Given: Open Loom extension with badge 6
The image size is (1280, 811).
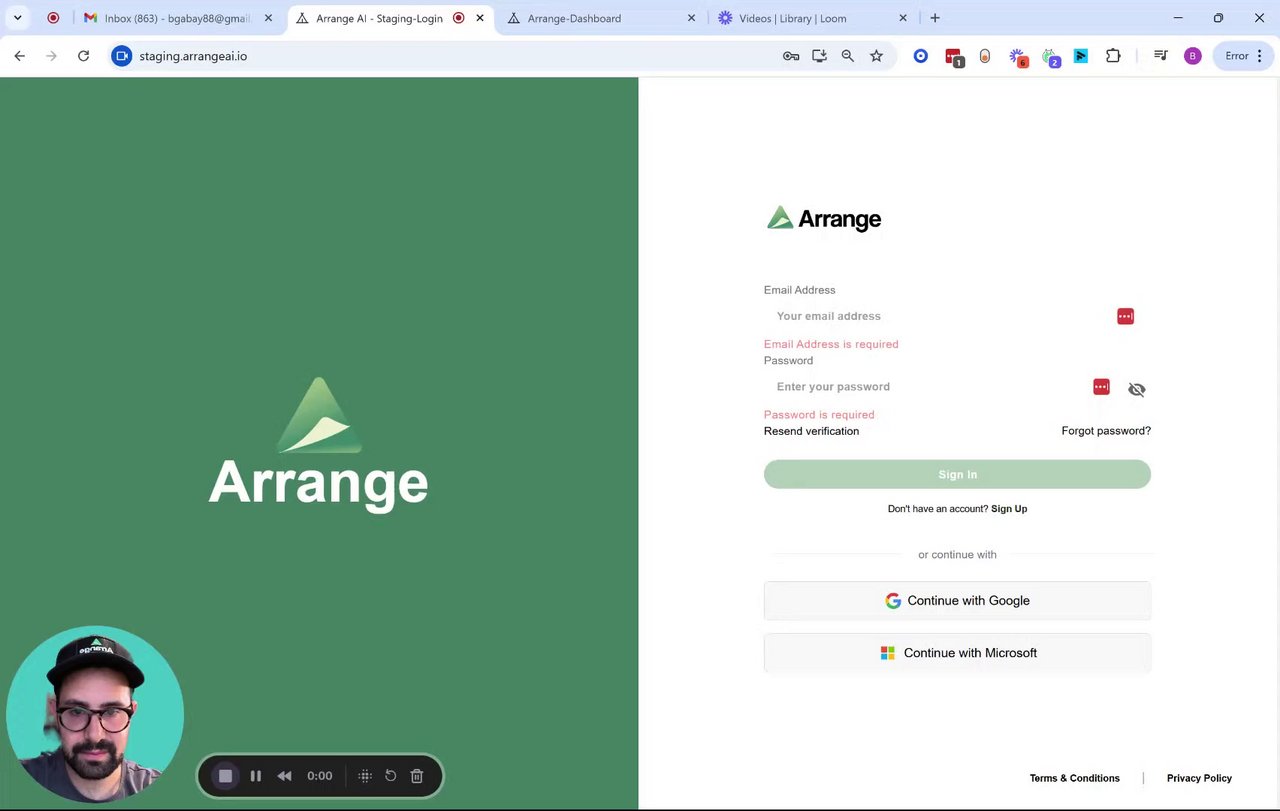Looking at the screenshot, I should click(1018, 57).
